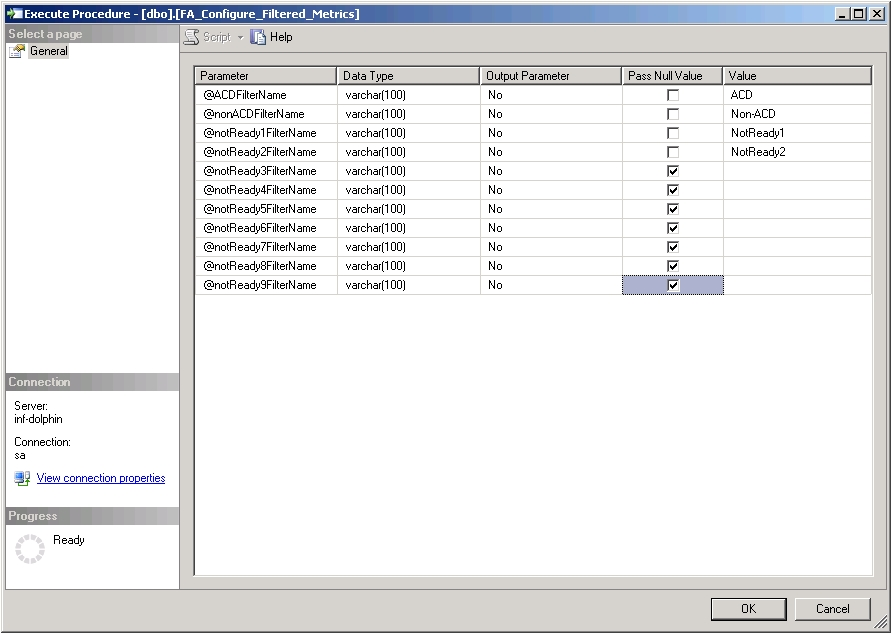Click the OK button
This screenshot has width=892, height=633.
749,609
